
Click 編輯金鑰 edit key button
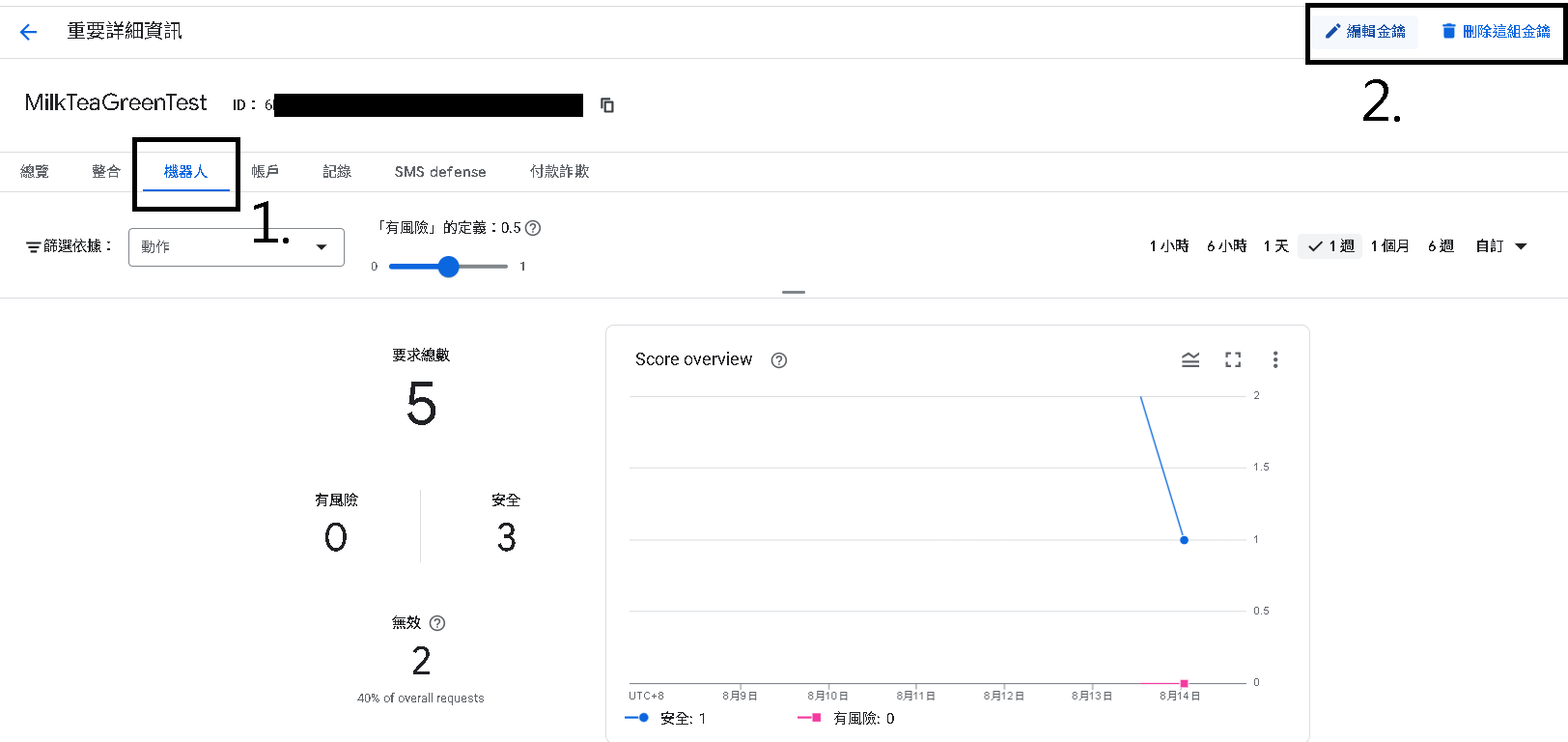click(1365, 32)
